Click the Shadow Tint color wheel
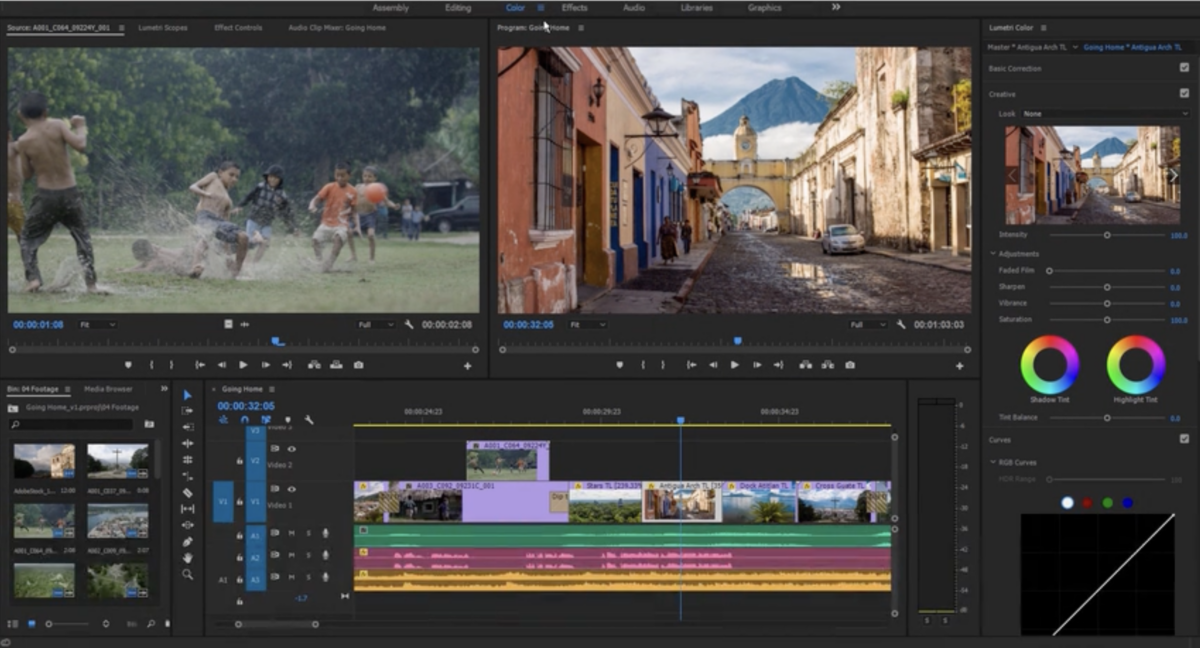1200x648 pixels. click(x=1049, y=365)
